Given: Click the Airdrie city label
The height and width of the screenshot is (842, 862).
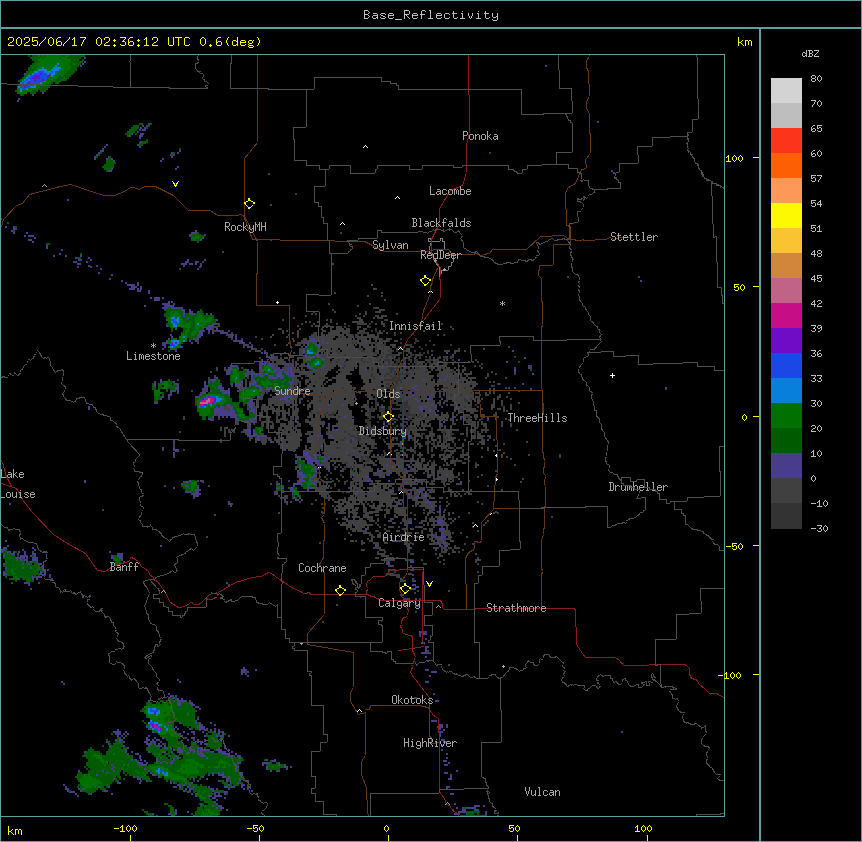Looking at the screenshot, I should click(404, 537).
